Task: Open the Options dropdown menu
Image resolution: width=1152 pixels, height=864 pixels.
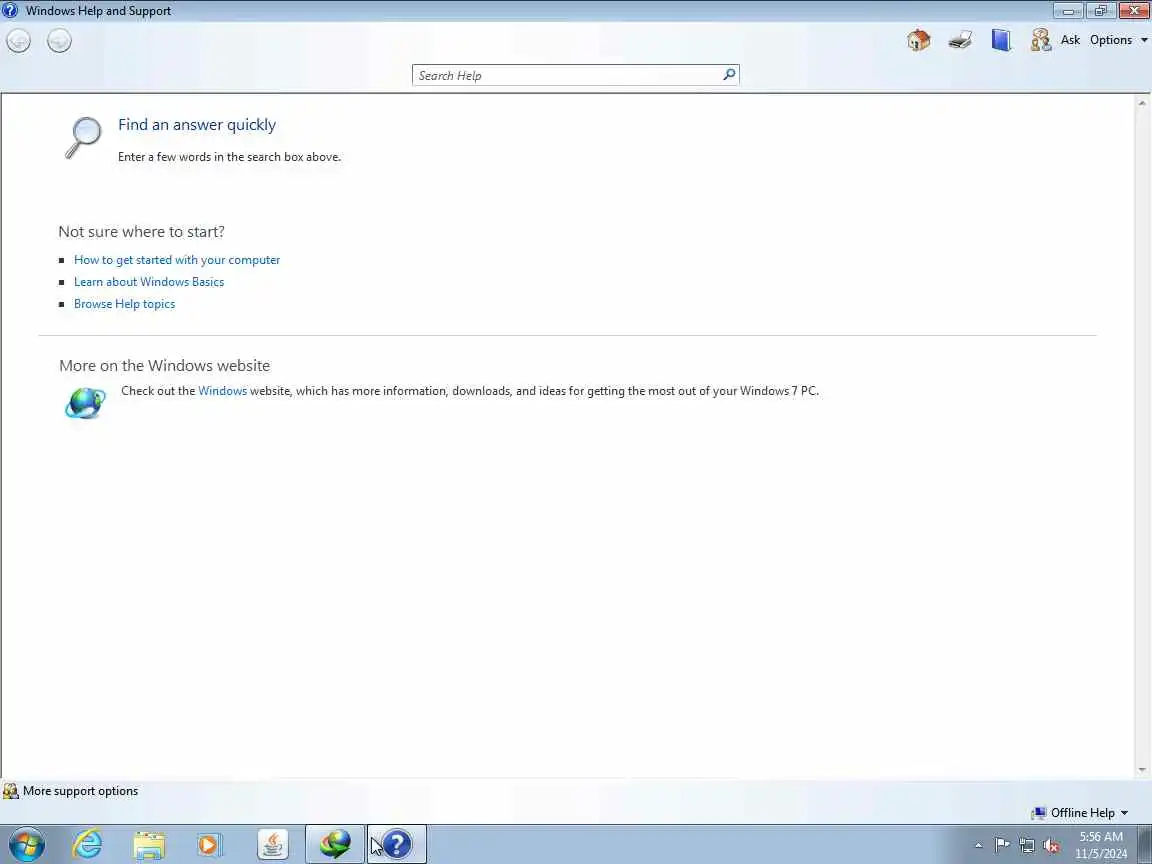Action: point(1118,40)
